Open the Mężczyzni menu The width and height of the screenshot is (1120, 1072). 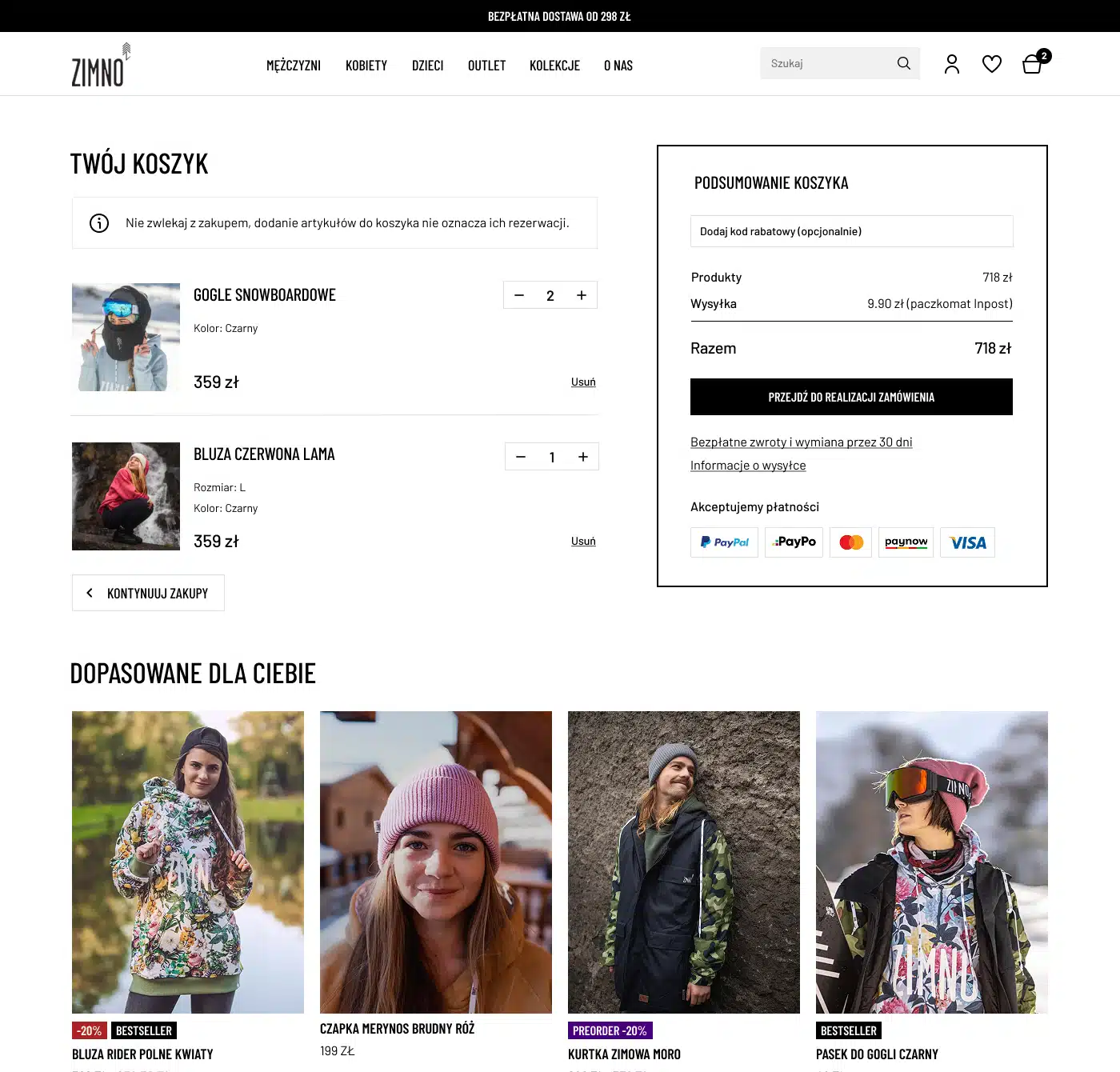[x=294, y=66]
